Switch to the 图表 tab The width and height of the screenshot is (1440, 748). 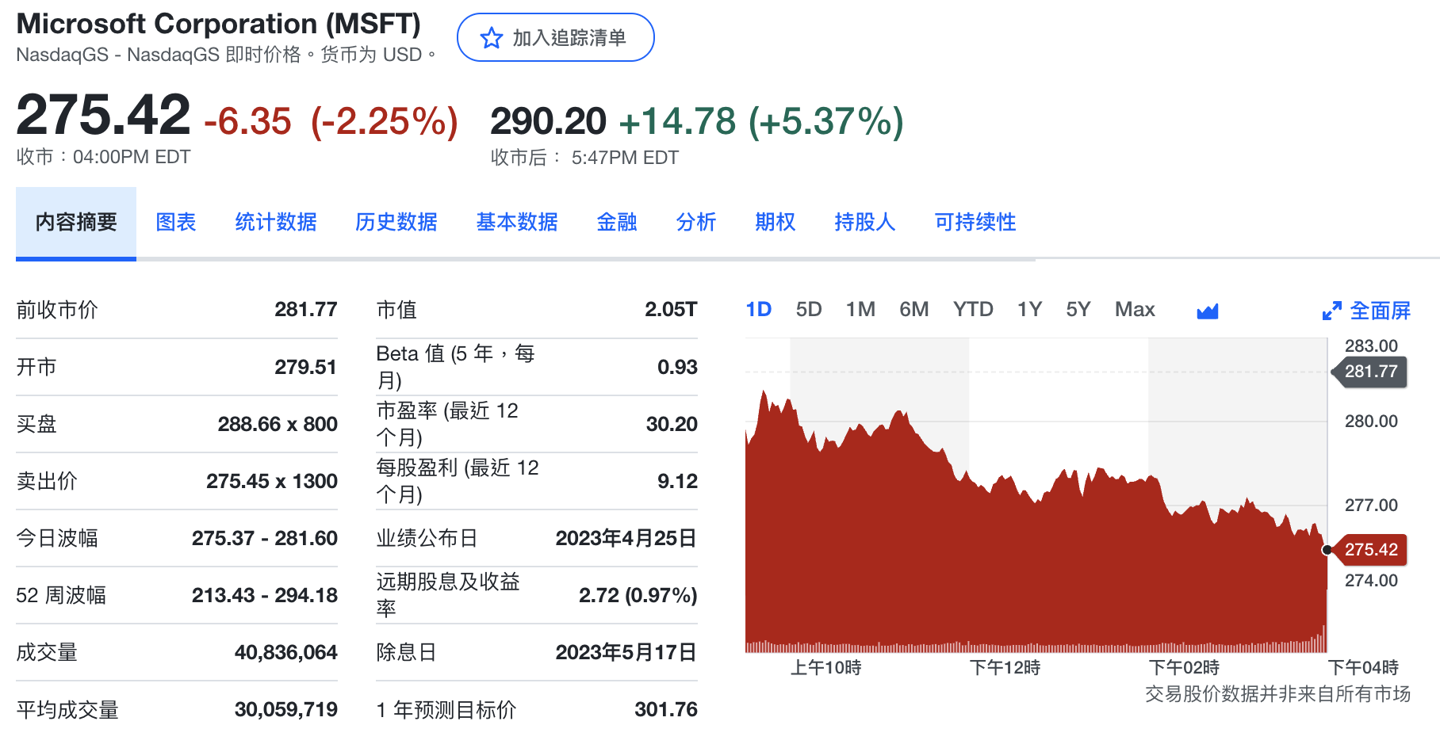coord(176,222)
